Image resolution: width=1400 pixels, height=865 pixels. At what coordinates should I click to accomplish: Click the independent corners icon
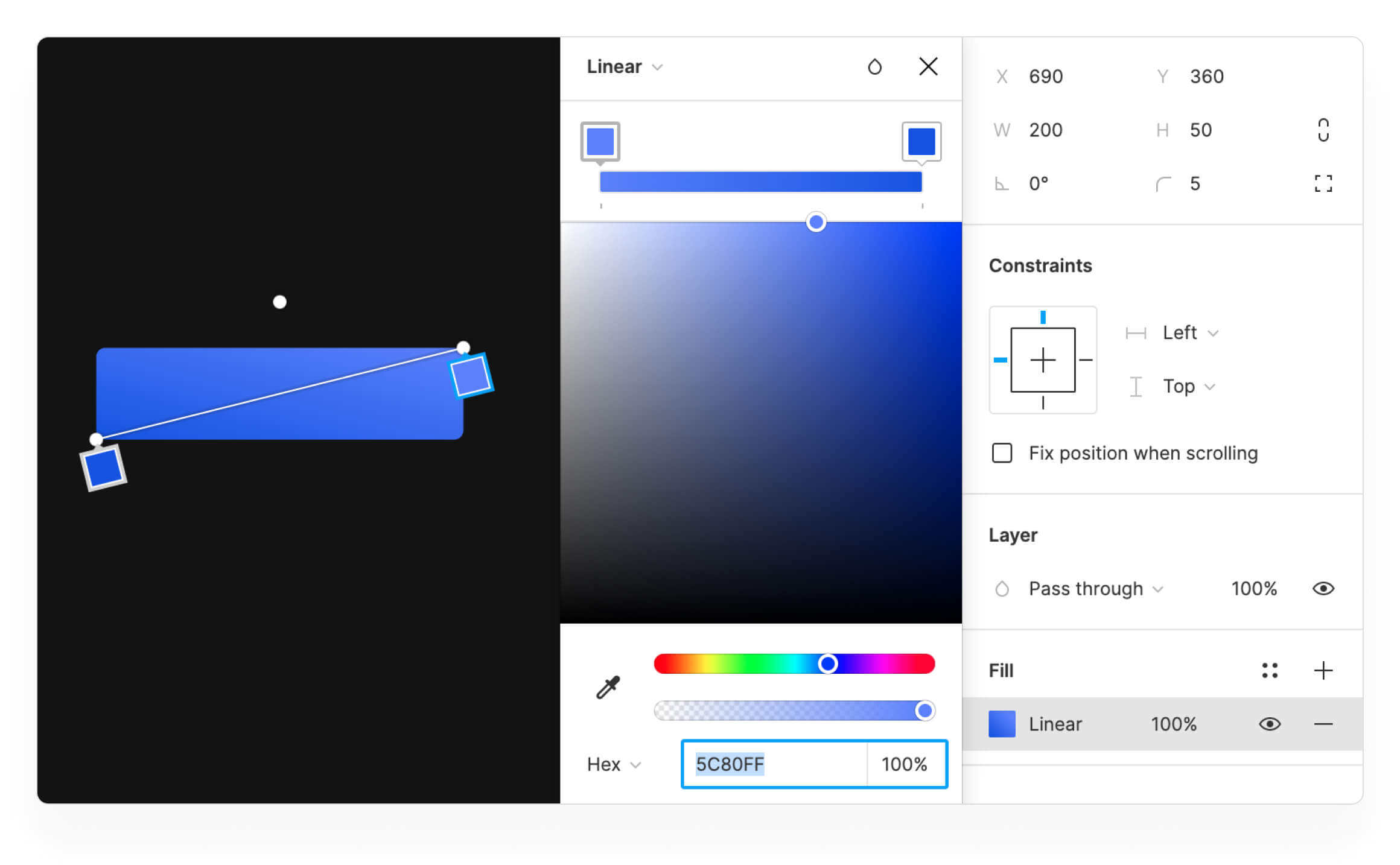click(x=1323, y=183)
